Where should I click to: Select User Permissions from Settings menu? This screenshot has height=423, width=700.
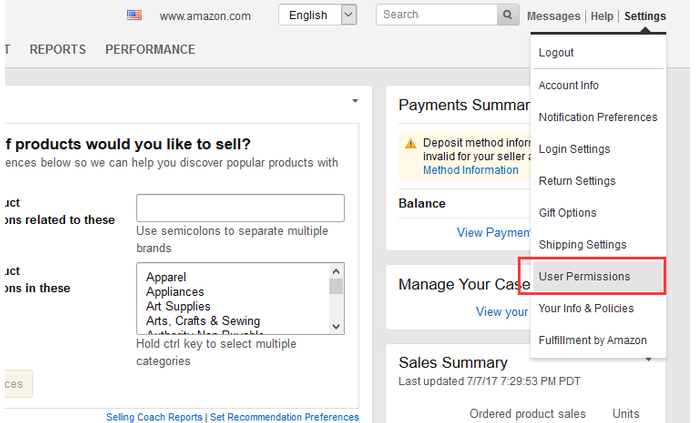[584, 276]
